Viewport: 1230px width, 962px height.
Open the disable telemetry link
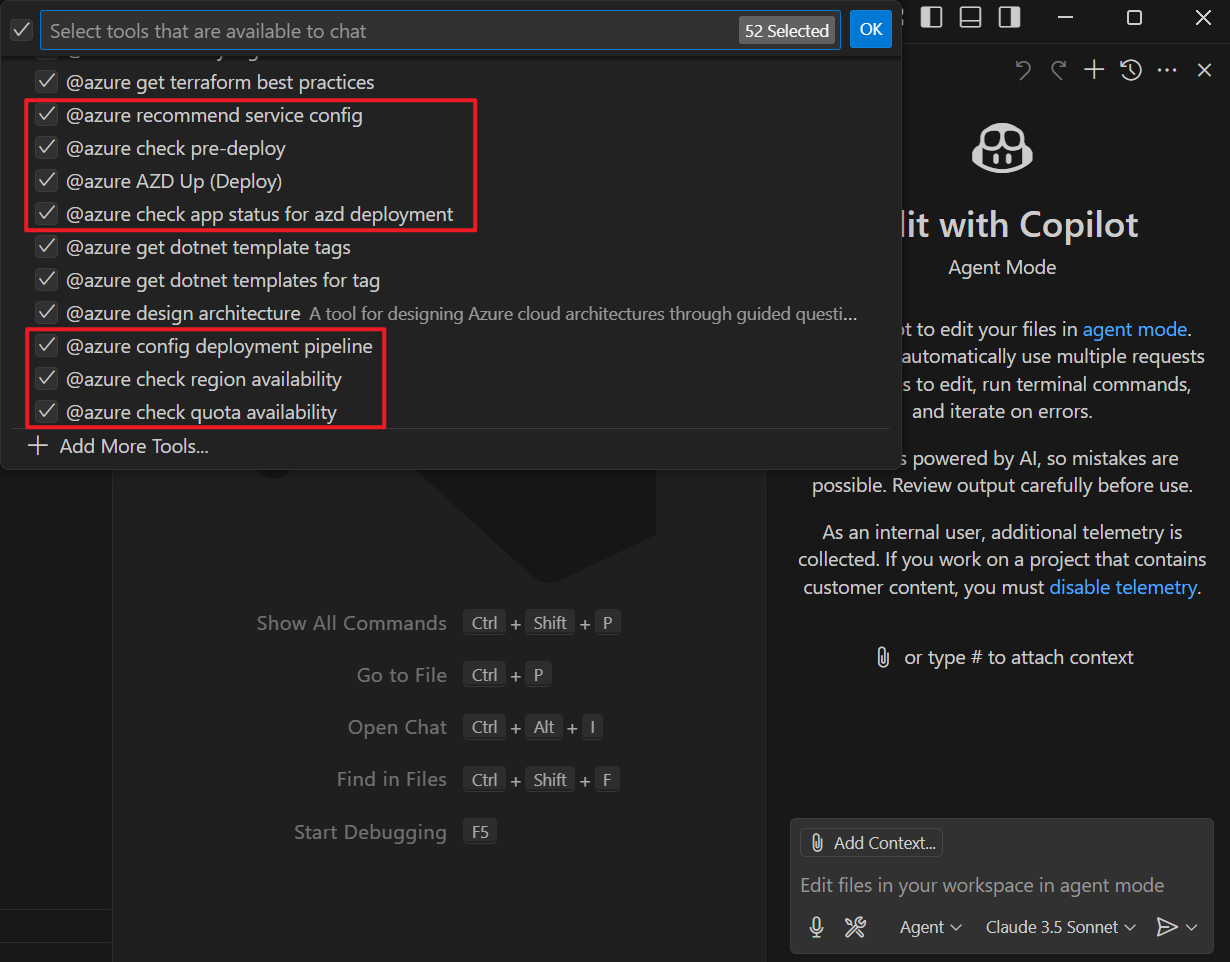[x=1123, y=588]
